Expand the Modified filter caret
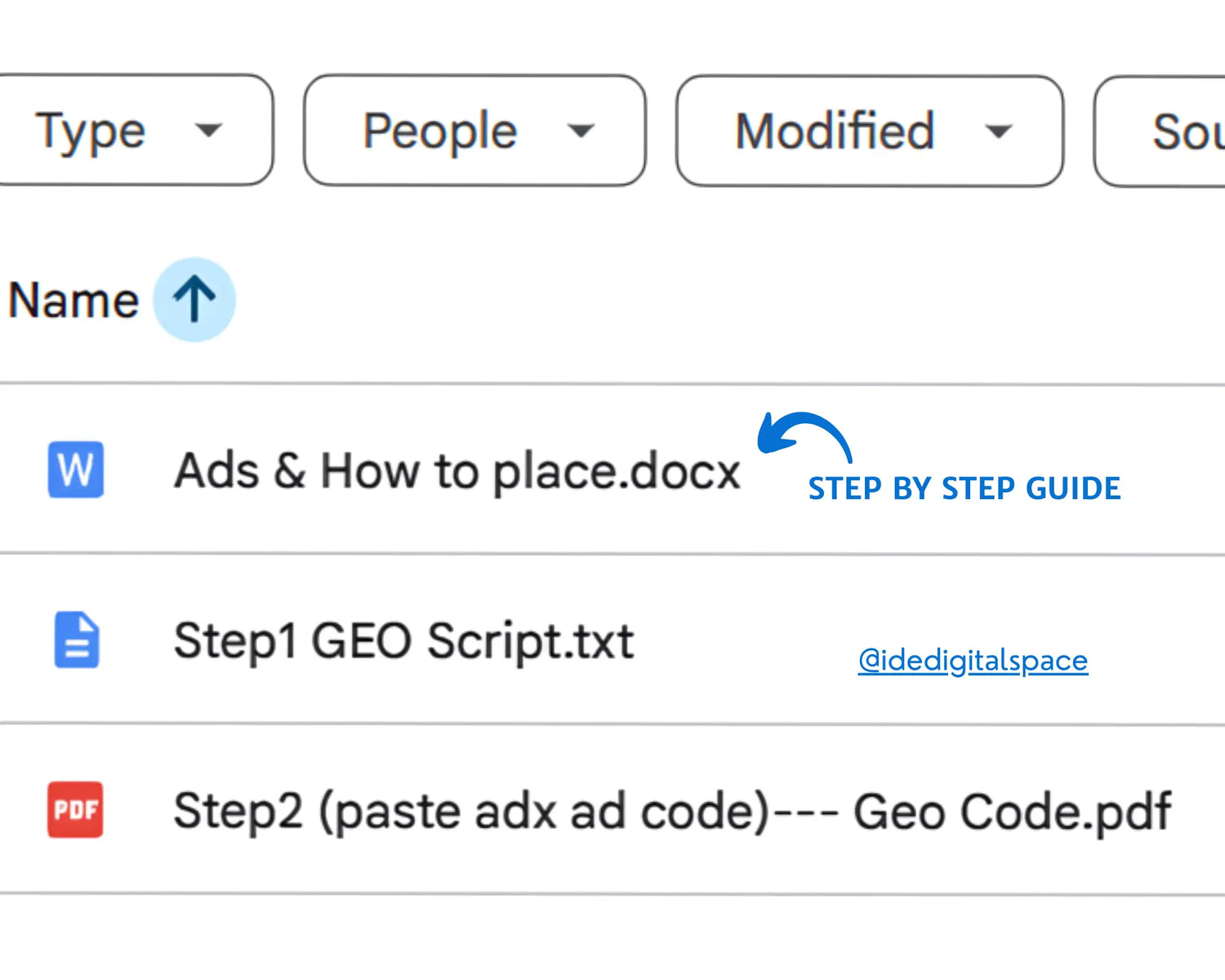1225x980 pixels. pos(998,131)
